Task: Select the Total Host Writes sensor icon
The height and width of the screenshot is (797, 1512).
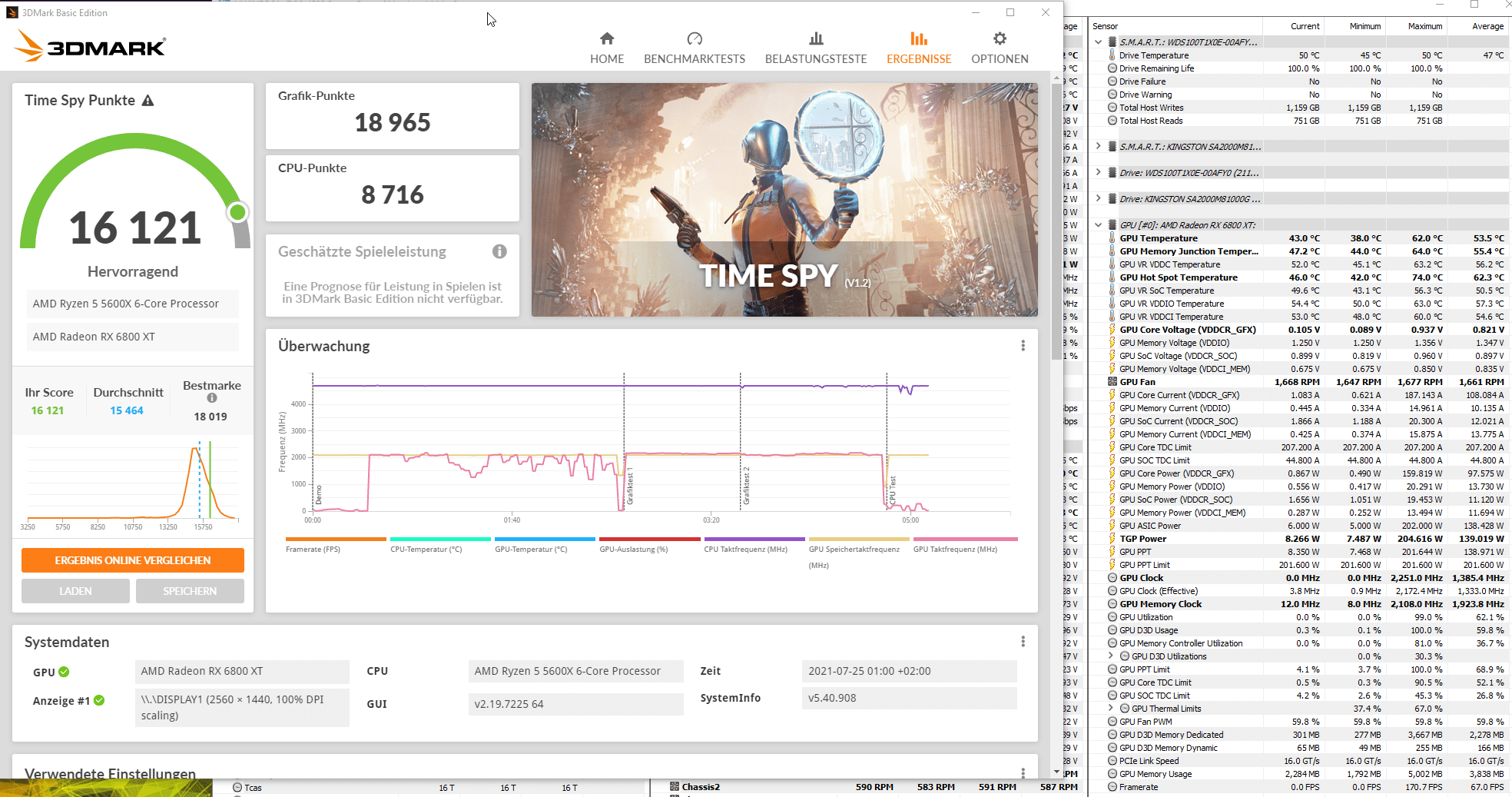Action: [1112, 108]
